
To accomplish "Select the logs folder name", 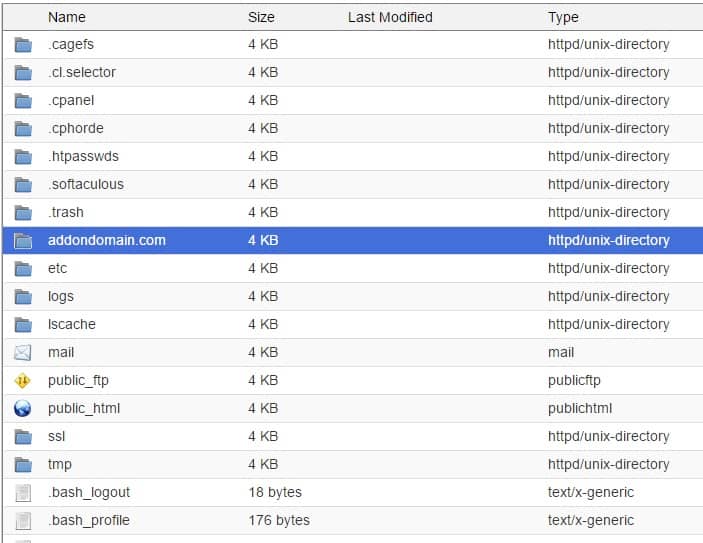I will click(x=61, y=296).
